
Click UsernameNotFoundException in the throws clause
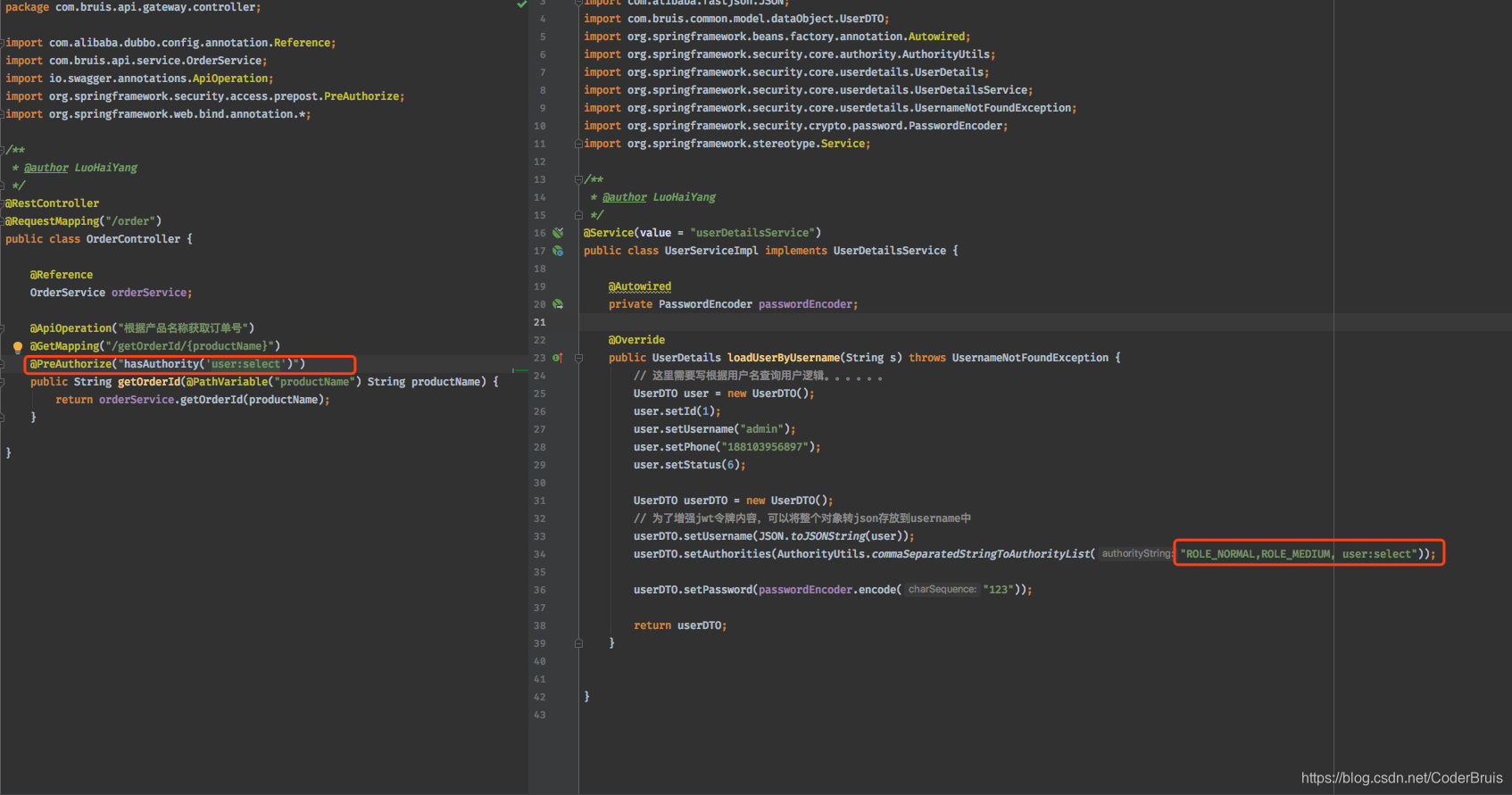pyautogui.click(x=1031, y=358)
